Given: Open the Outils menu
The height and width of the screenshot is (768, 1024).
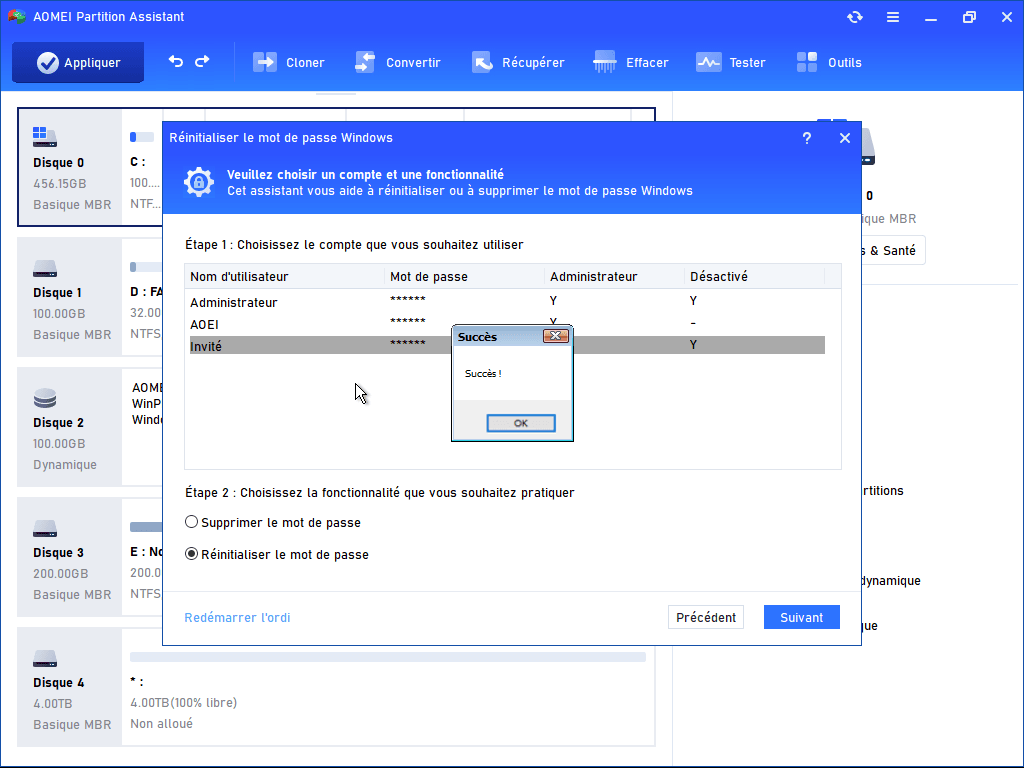Looking at the screenshot, I should click(829, 62).
